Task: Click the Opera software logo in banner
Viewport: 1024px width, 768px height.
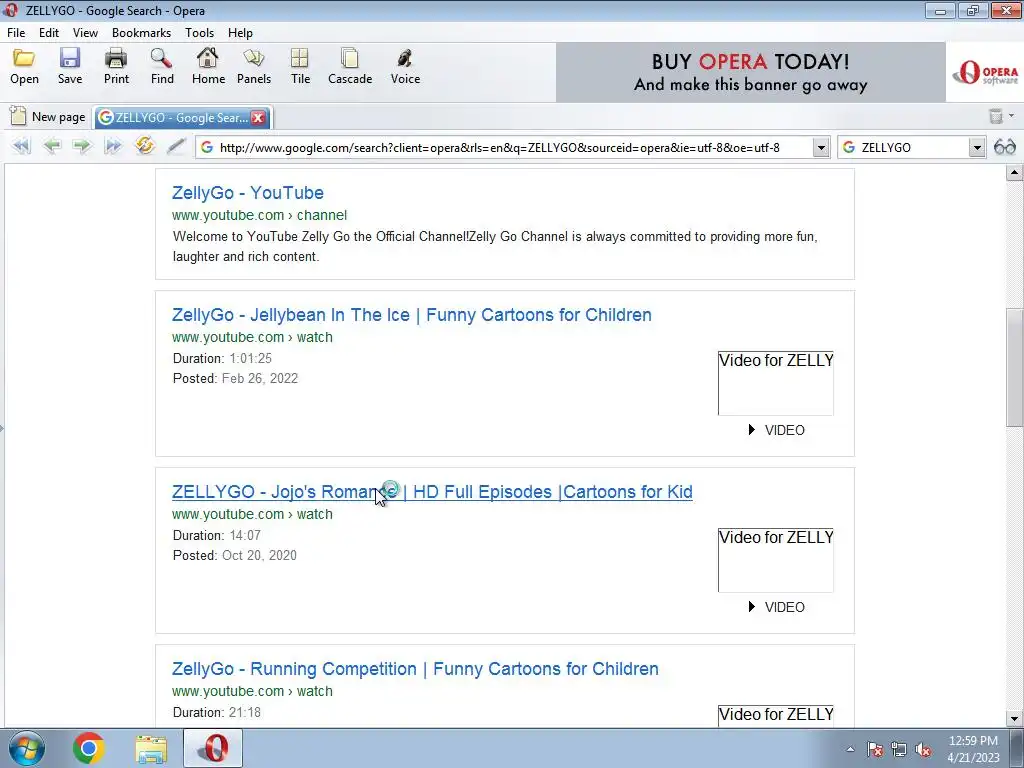Action: 985,72
